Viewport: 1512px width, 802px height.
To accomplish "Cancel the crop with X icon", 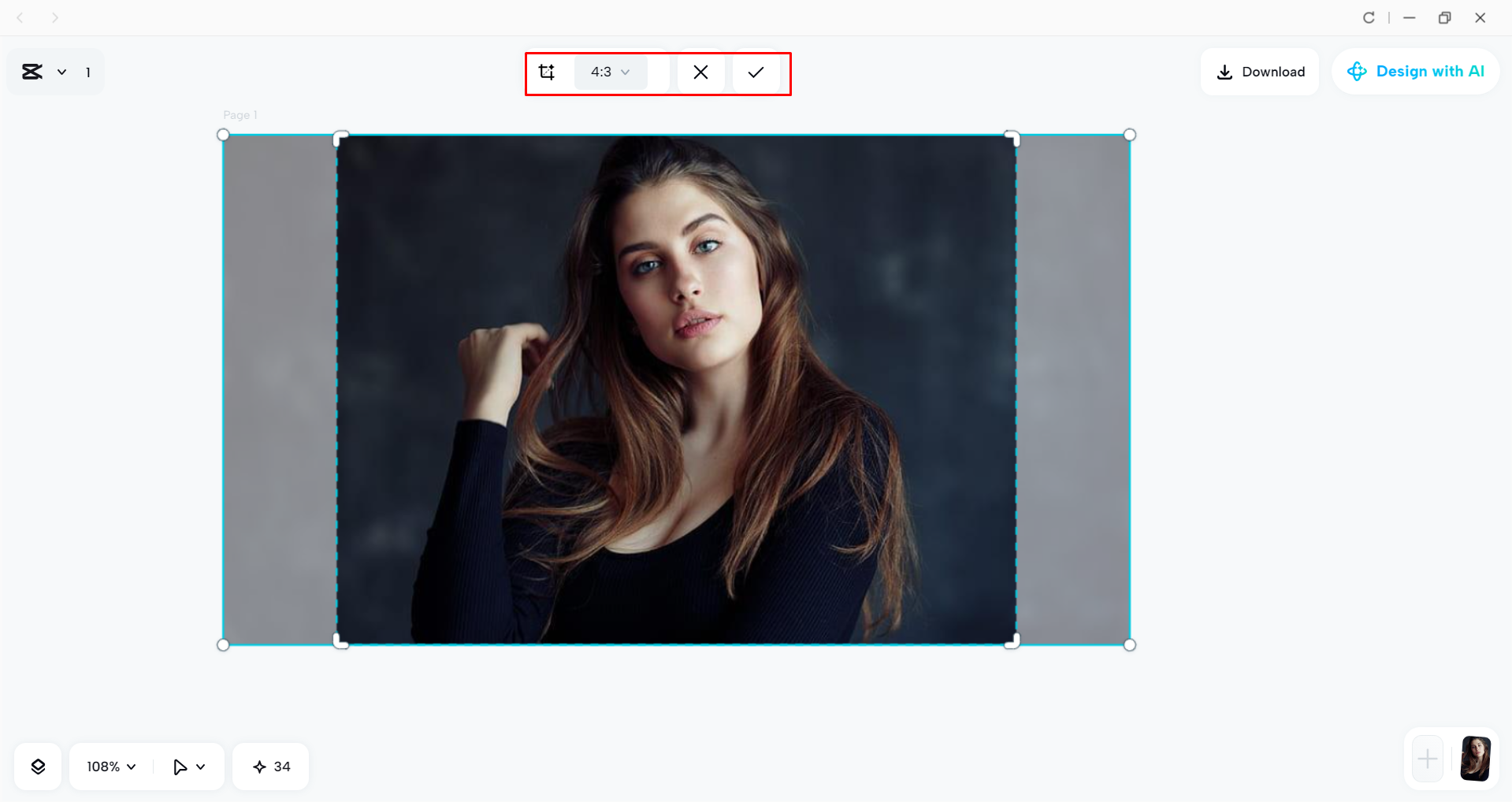I will 700,72.
